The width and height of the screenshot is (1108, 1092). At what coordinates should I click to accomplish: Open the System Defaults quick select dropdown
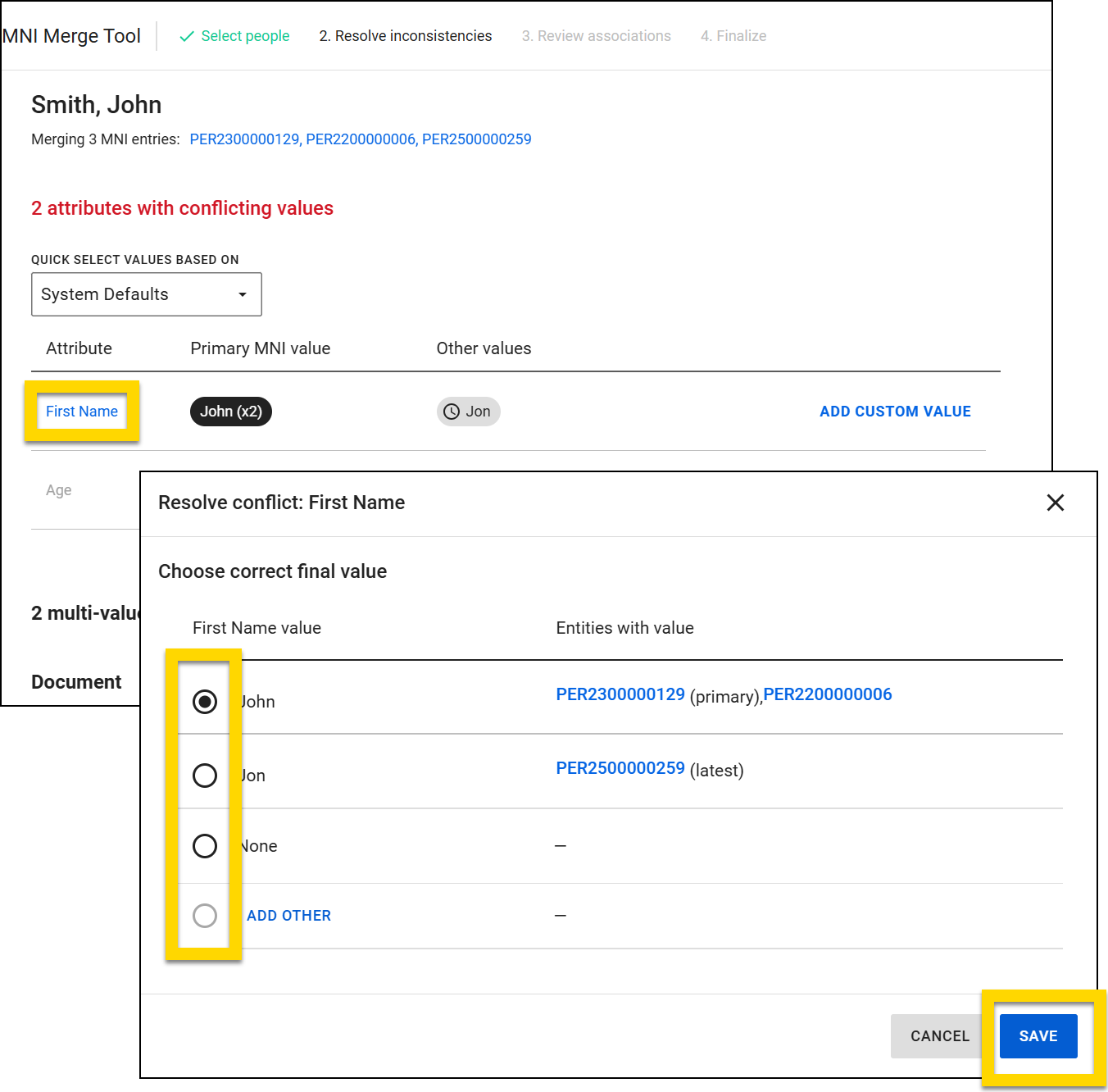click(x=146, y=294)
